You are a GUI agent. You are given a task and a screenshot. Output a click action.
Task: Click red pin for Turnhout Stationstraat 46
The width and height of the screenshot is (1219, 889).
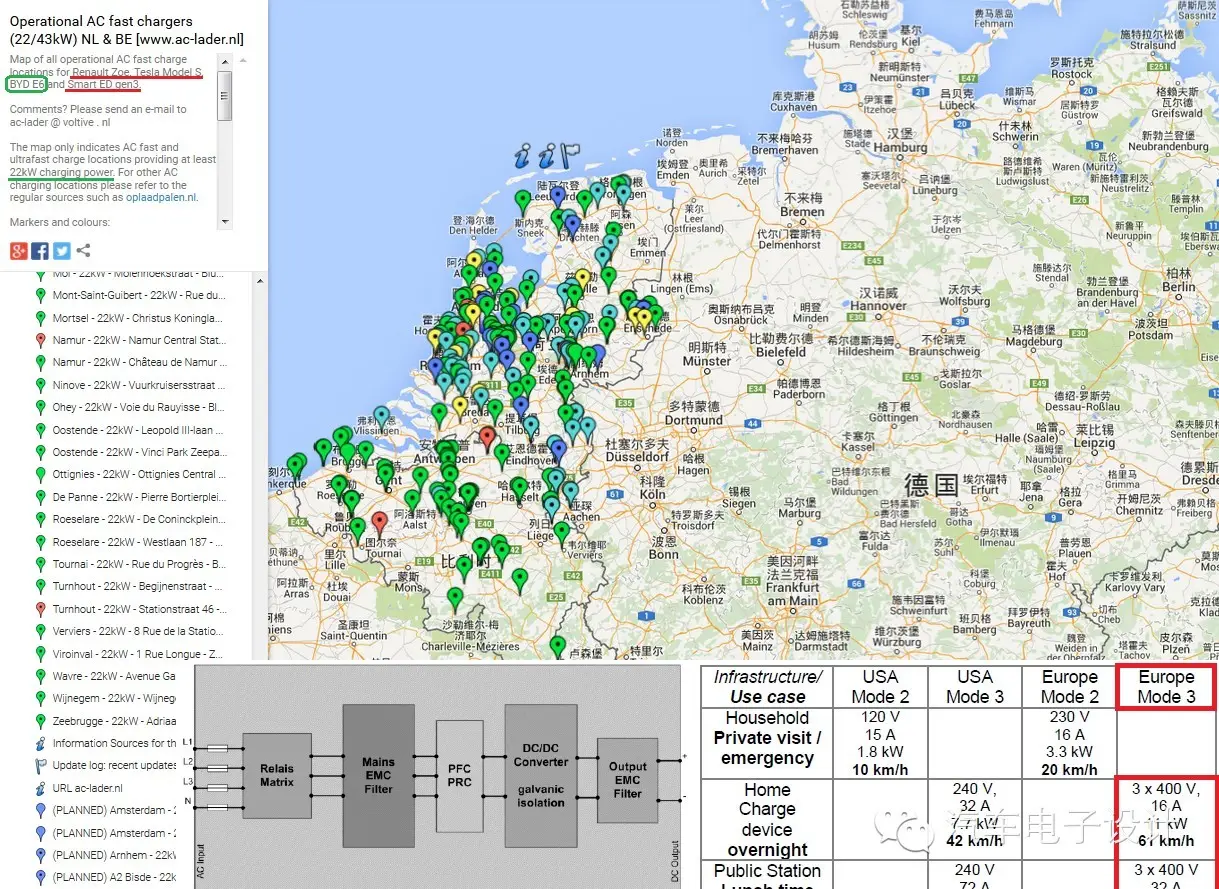(x=40, y=610)
